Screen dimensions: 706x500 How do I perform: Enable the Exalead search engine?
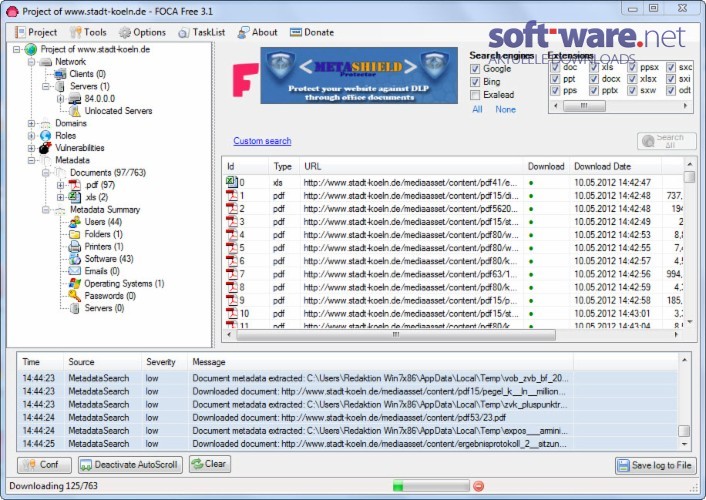coord(475,95)
